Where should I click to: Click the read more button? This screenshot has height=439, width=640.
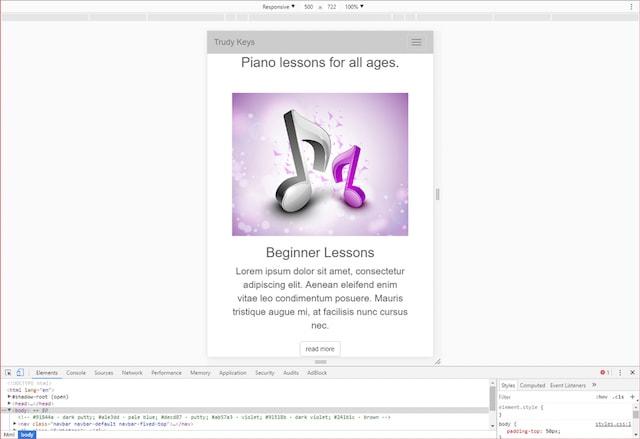click(320, 349)
